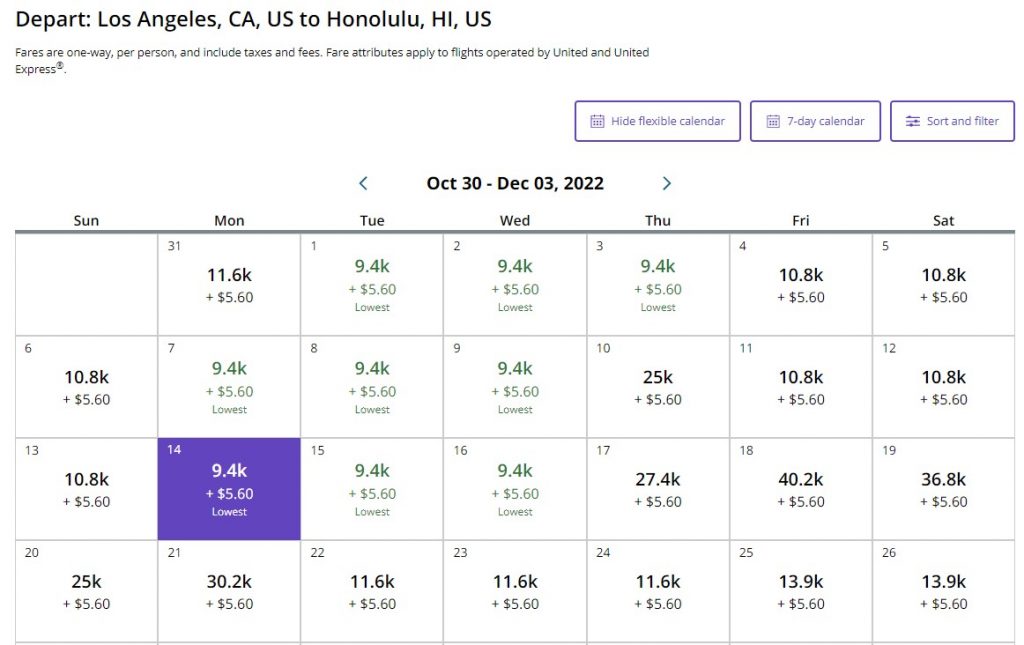
Task: Hide flexible calendar button
Action: pos(657,121)
